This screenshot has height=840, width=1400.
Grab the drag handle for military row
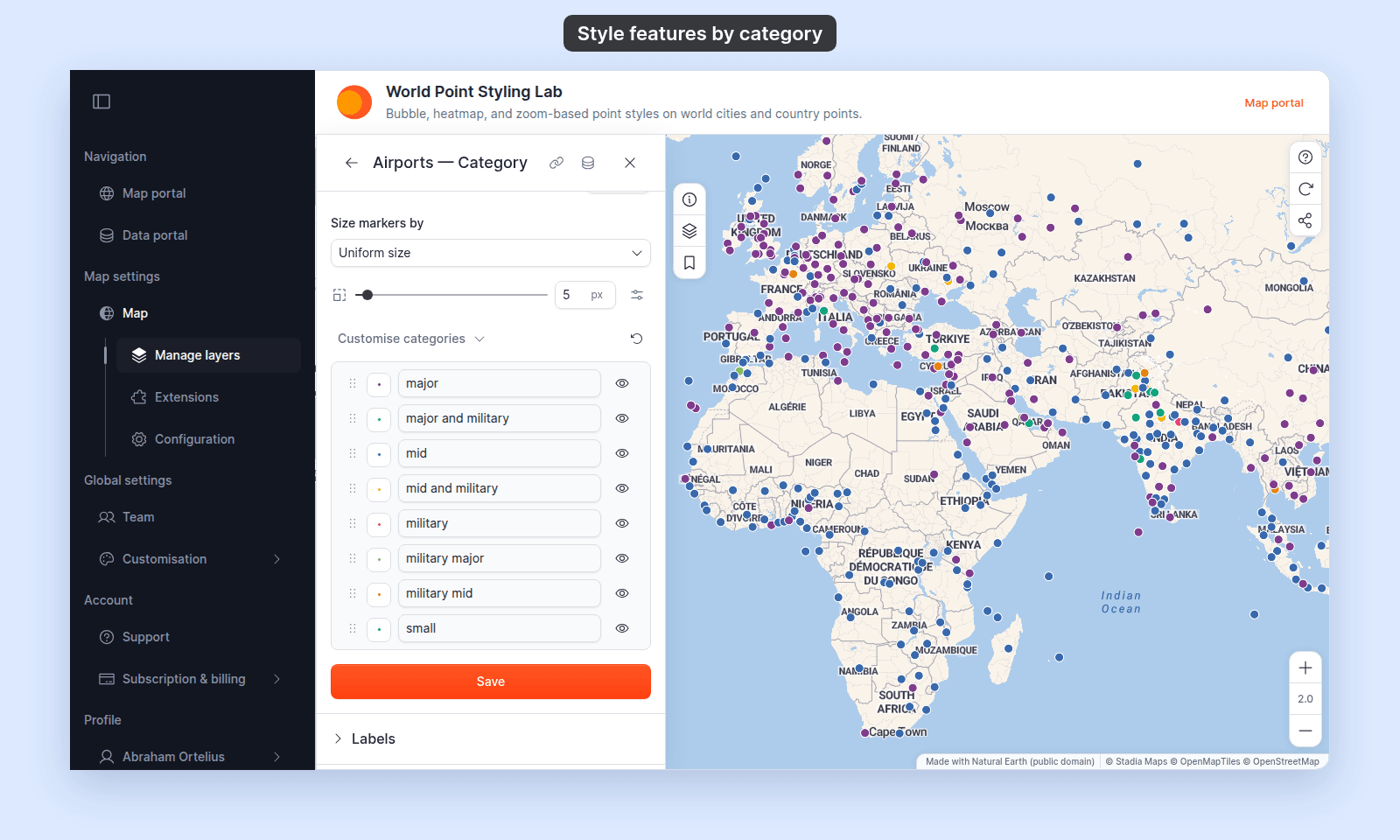coord(353,523)
